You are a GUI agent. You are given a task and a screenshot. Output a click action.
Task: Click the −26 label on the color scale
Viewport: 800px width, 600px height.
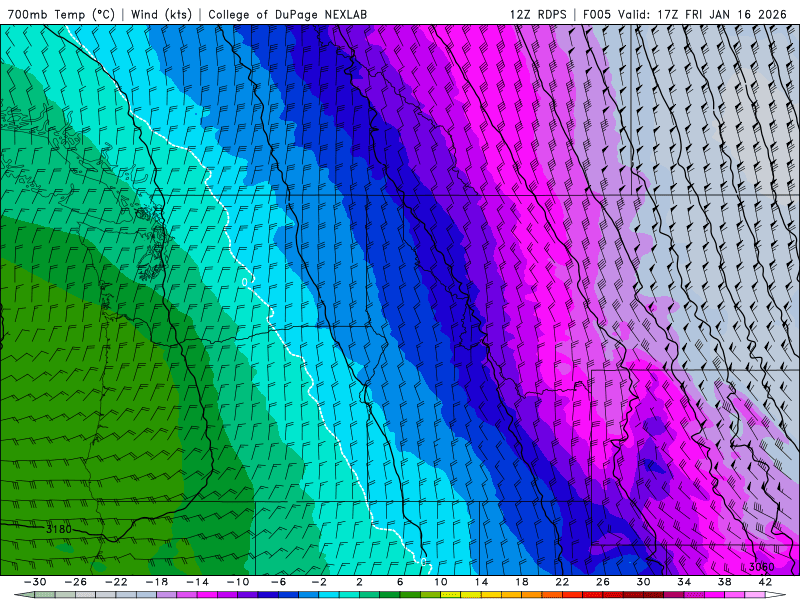[76, 582]
